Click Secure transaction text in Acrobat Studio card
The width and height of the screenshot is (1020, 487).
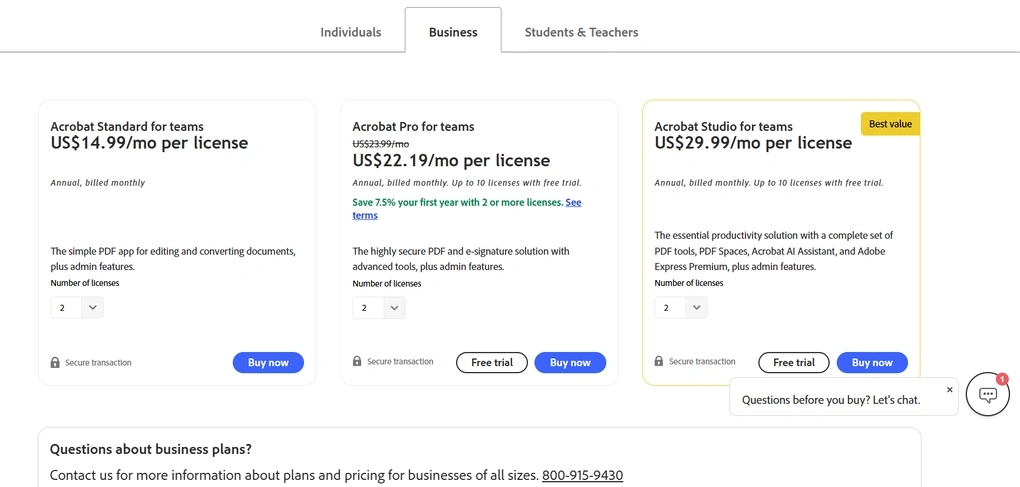pyautogui.click(x=702, y=362)
